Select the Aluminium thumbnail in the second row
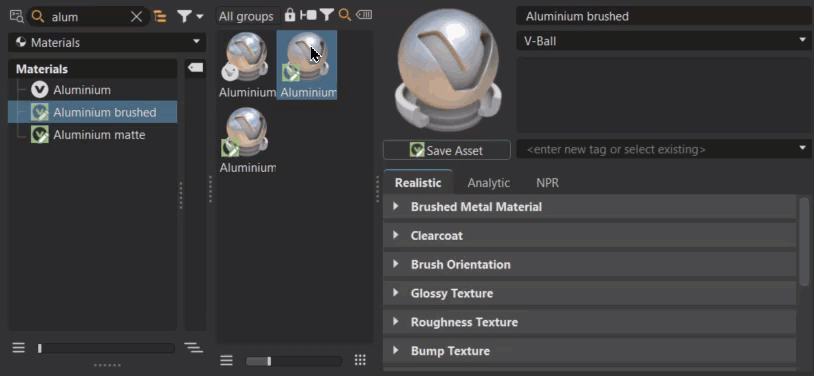814x376 pixels. (x=247, y=140)
